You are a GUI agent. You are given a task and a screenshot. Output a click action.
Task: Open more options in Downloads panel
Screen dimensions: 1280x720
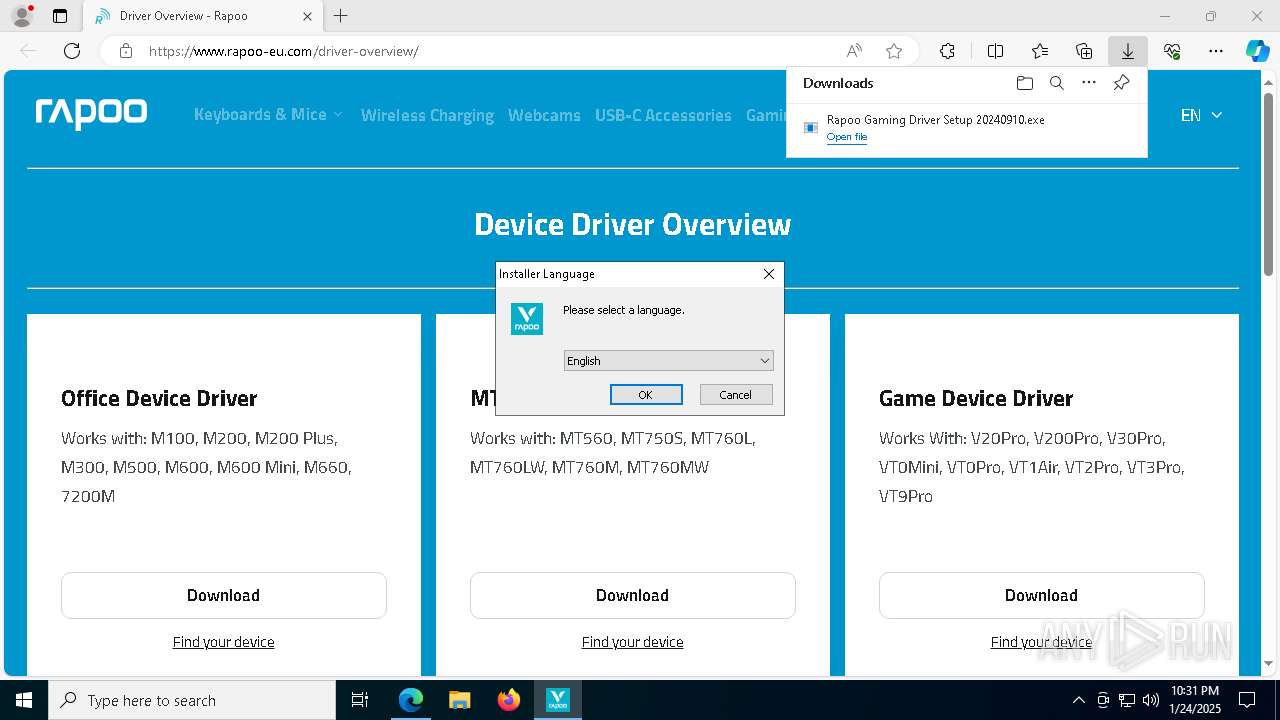1089,83
